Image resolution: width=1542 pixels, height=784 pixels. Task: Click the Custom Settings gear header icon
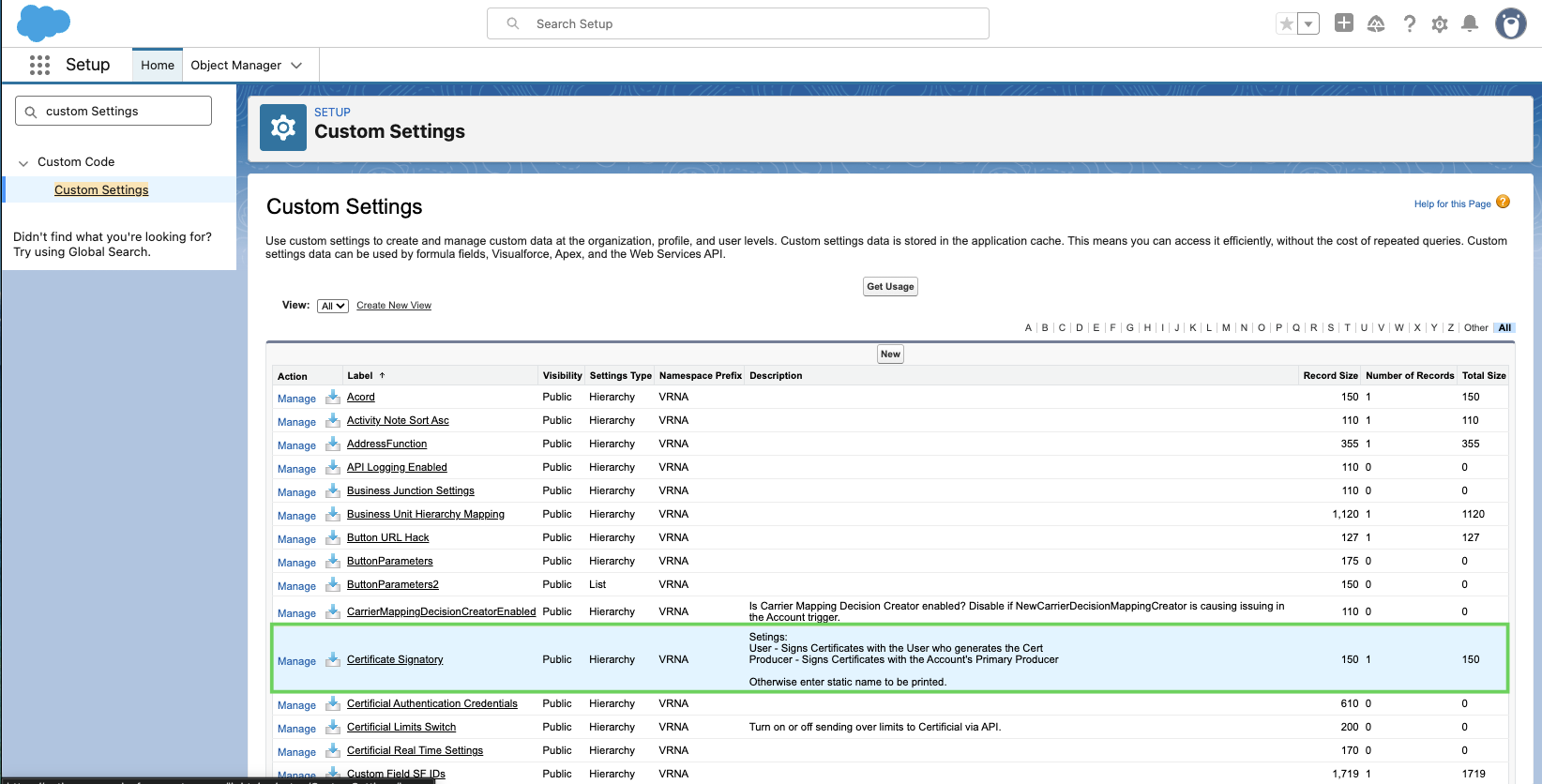point(283,128)
